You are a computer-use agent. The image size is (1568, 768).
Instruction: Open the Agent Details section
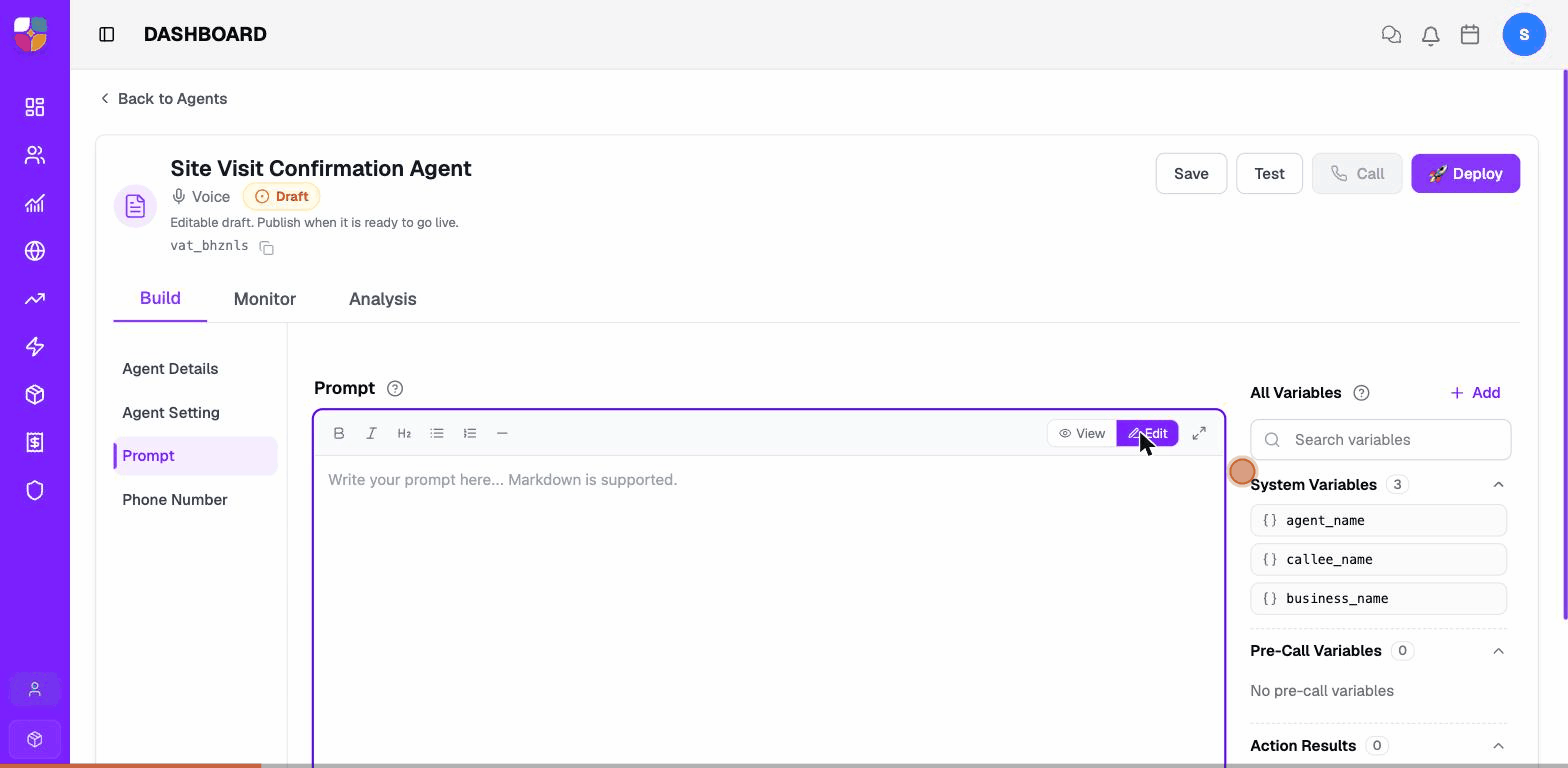coord(170,369)
